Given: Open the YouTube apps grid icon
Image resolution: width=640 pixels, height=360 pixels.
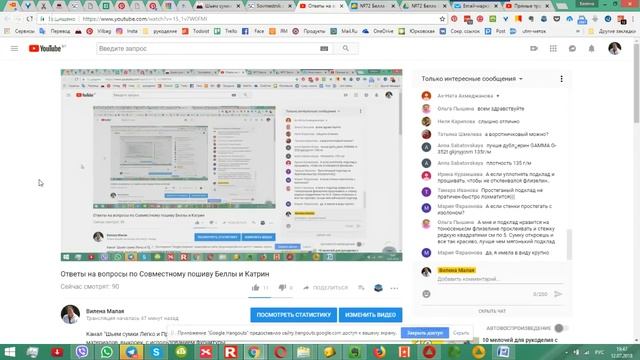Looking at the screenshot, I should (x=553, y=49).
